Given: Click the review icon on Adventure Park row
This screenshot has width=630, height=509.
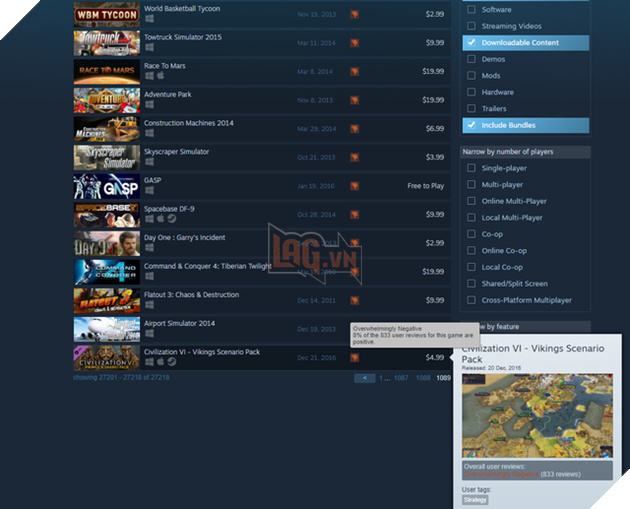Looking at the screenshot, I should [354, 100].
